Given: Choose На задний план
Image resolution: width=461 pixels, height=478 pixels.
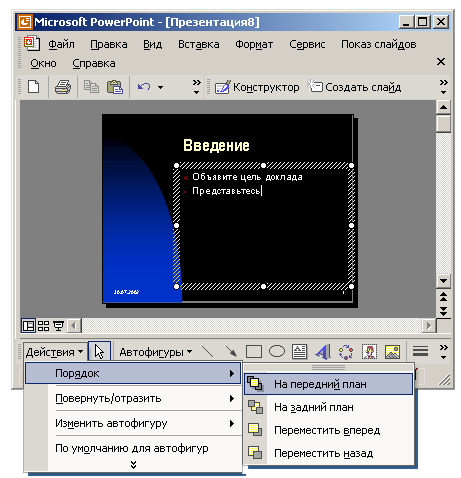Looking at the screenshot, I should point(329,407).
